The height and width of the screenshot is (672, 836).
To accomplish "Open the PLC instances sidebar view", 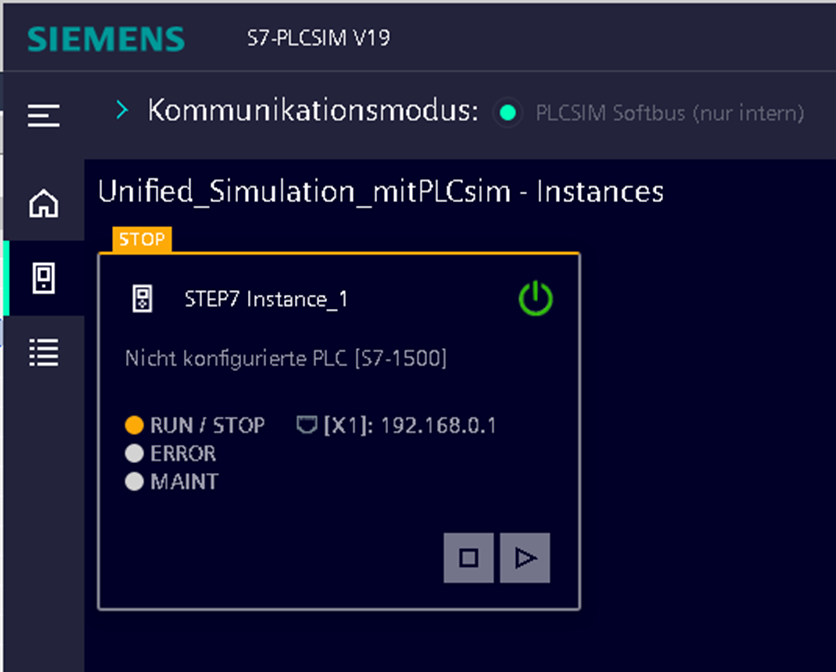I will coord(44,278).
